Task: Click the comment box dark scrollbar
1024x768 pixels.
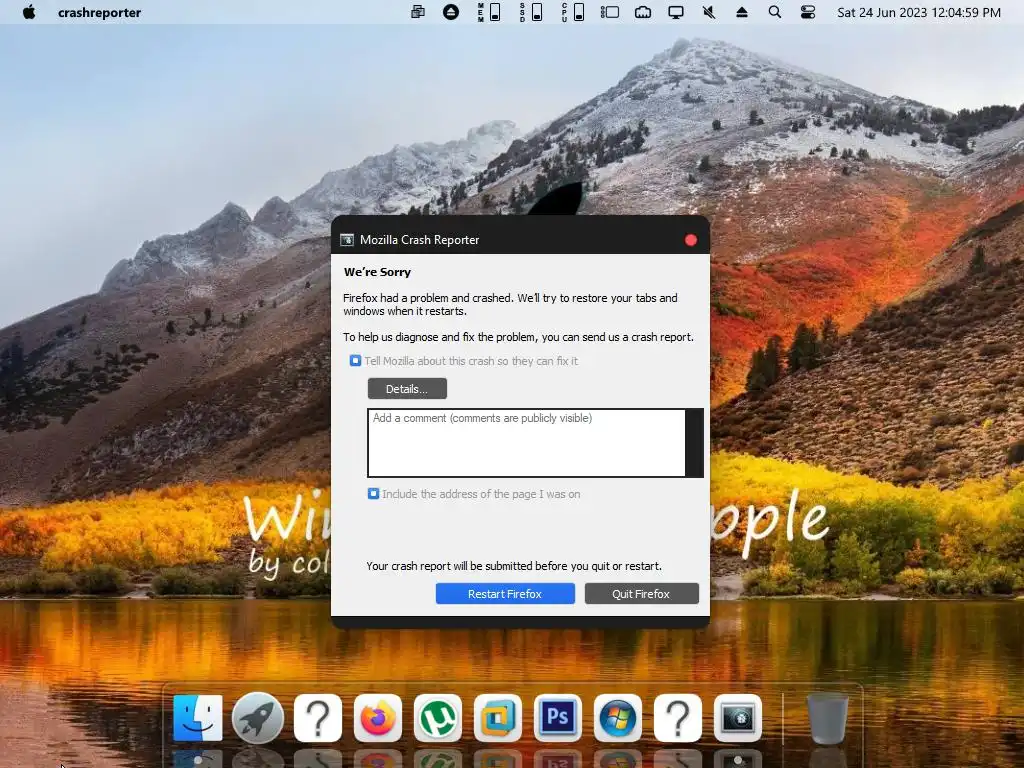Action: point(695,443)
